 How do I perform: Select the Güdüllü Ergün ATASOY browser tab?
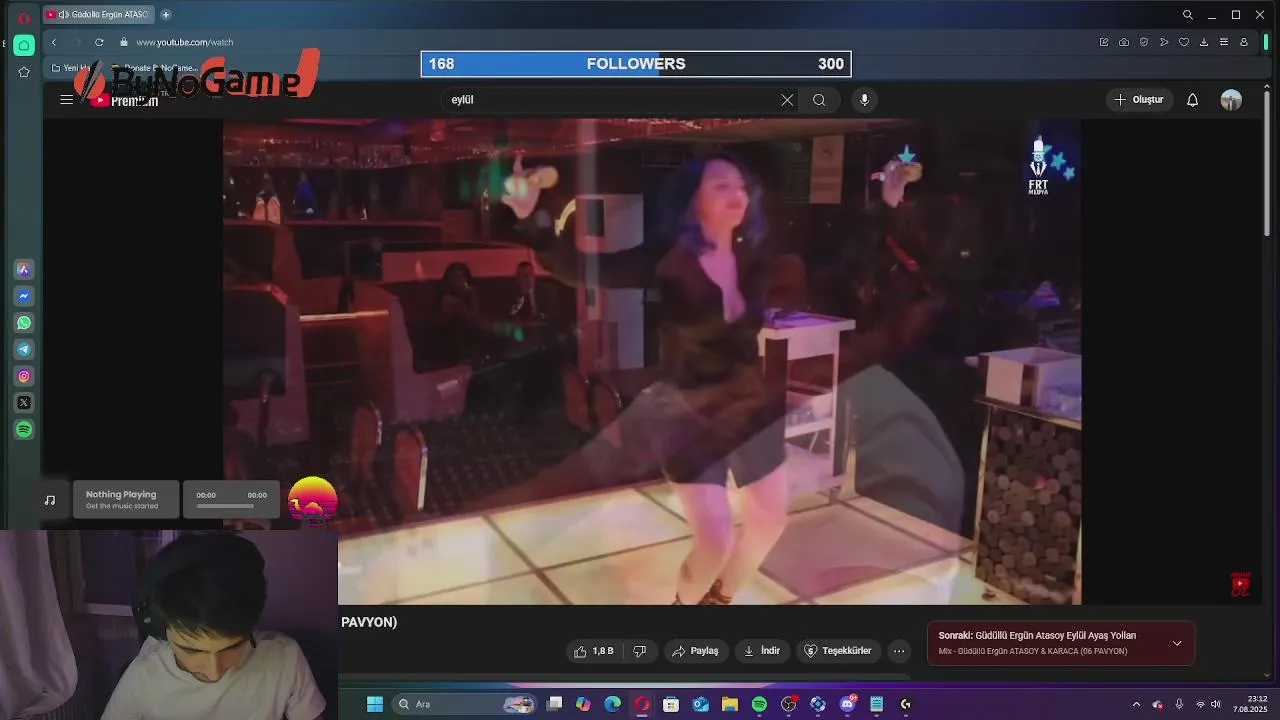[98, 14]
